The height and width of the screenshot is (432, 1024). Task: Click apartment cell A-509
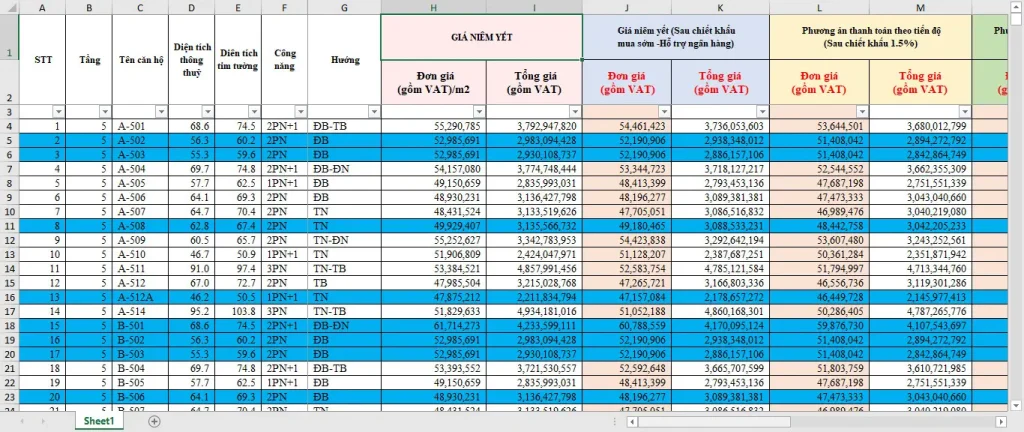pyautogui.click(x=140, y=241)
